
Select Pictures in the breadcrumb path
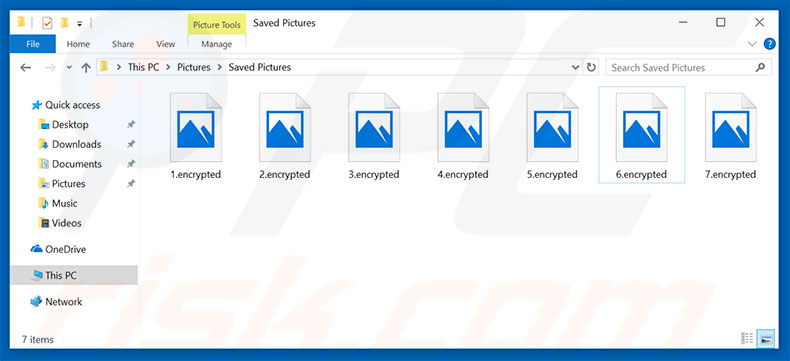193,67
